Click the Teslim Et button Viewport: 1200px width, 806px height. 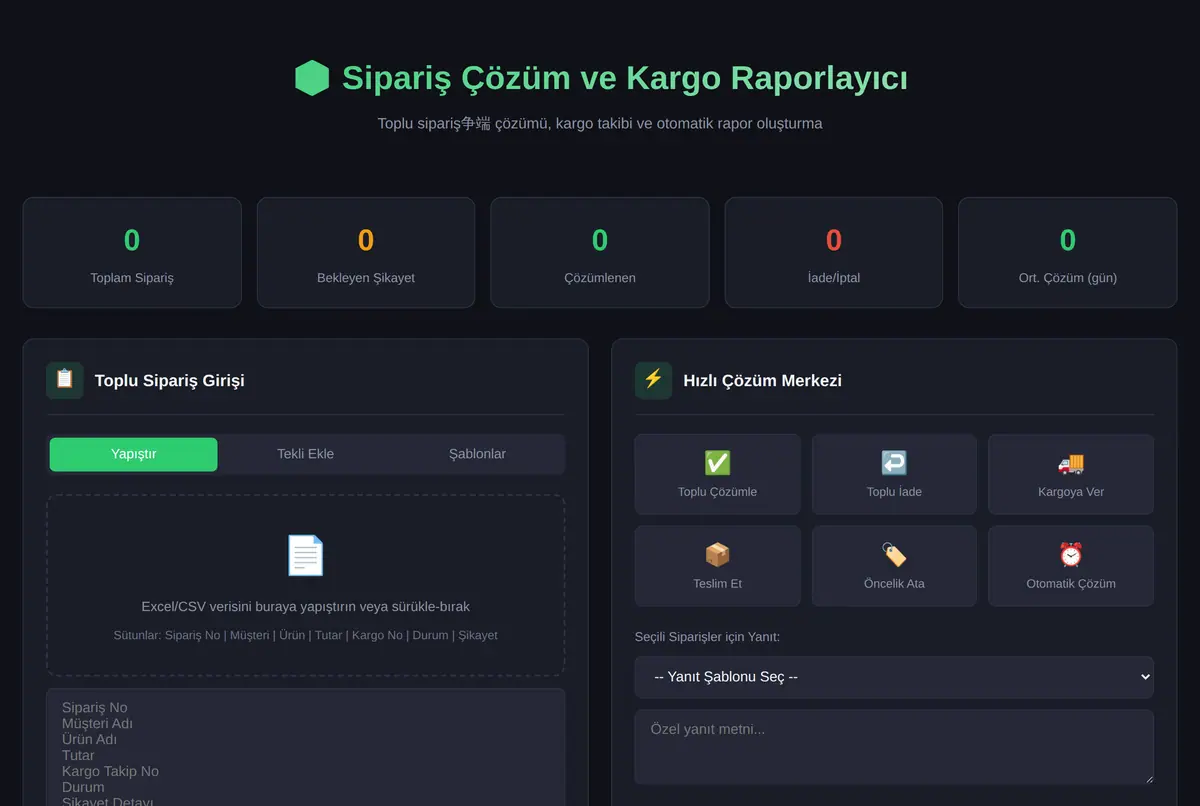718,566
